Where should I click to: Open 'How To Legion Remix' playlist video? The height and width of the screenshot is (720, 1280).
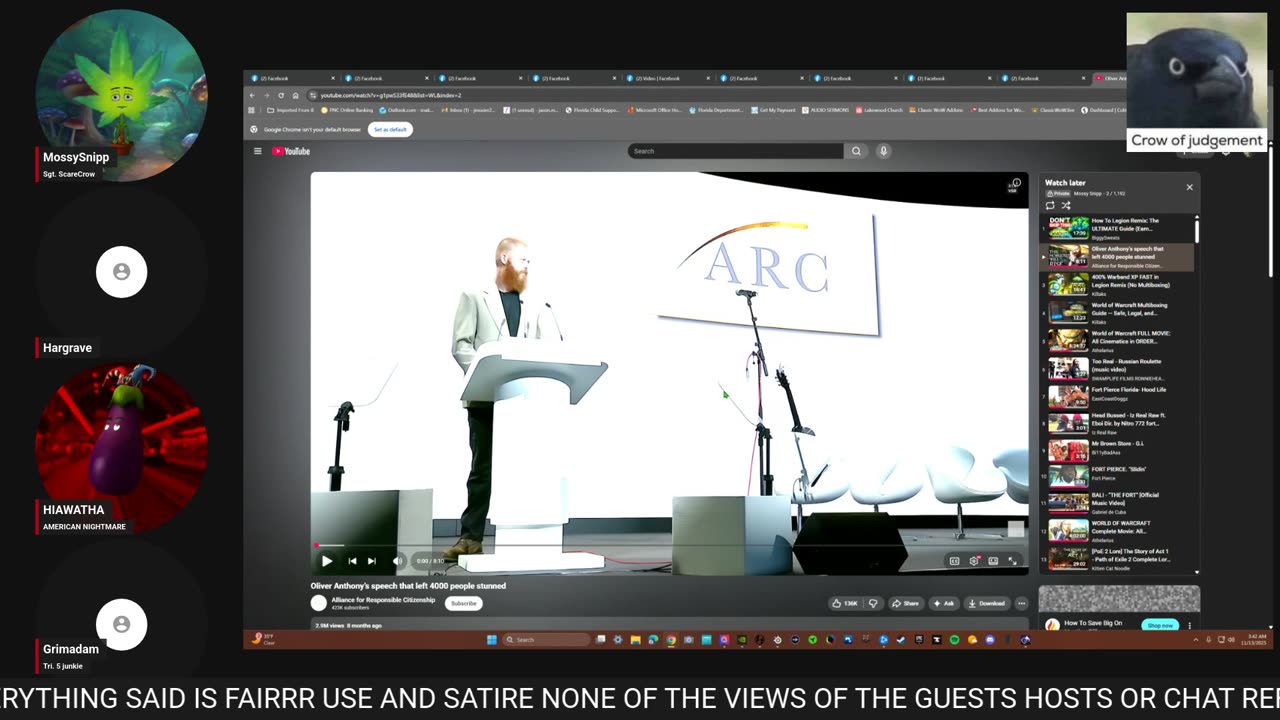[1117, 229]
